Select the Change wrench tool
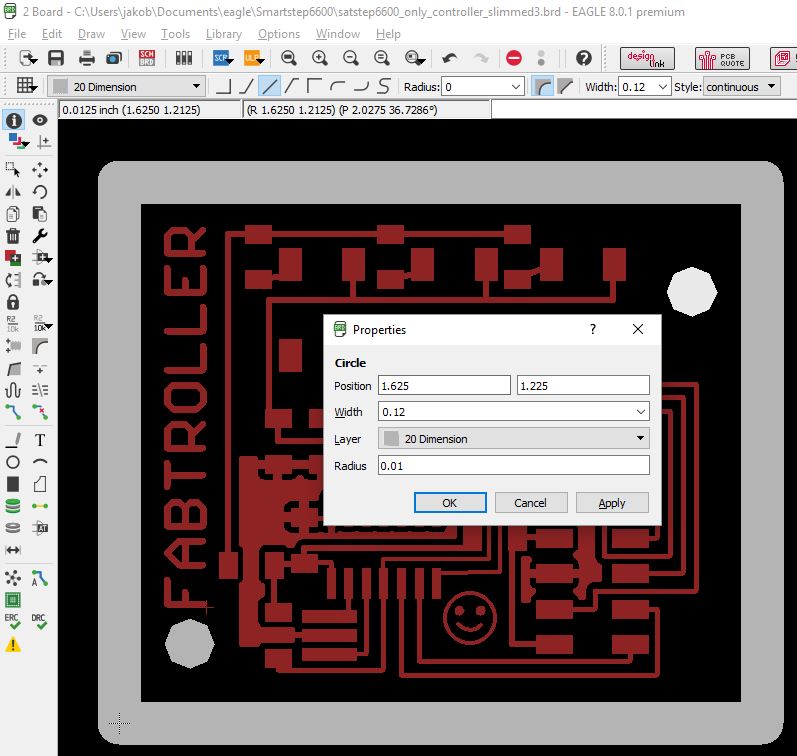Image resolution: width=797 pixels, height=756 pixels. 40,236
